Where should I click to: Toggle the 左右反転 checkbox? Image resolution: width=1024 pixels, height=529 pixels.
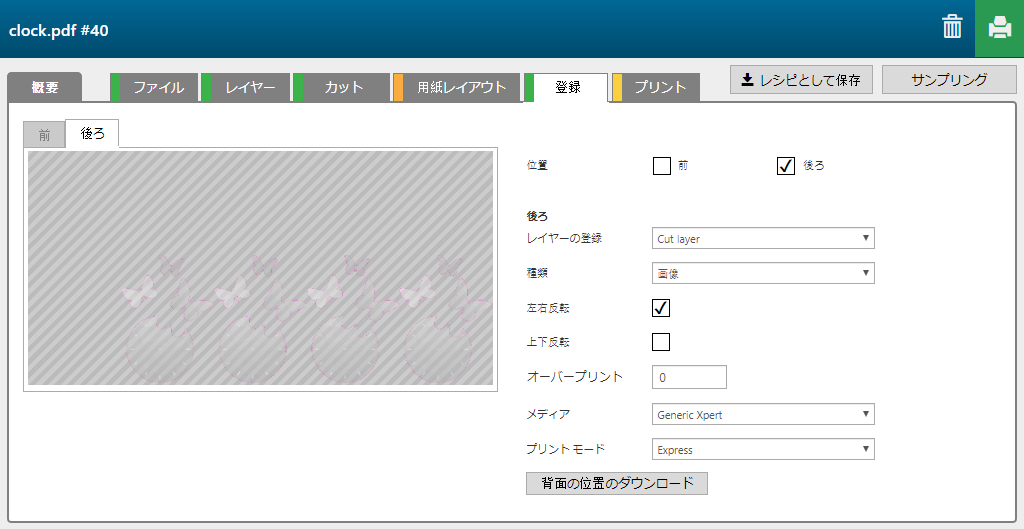[x=661, y=308]
